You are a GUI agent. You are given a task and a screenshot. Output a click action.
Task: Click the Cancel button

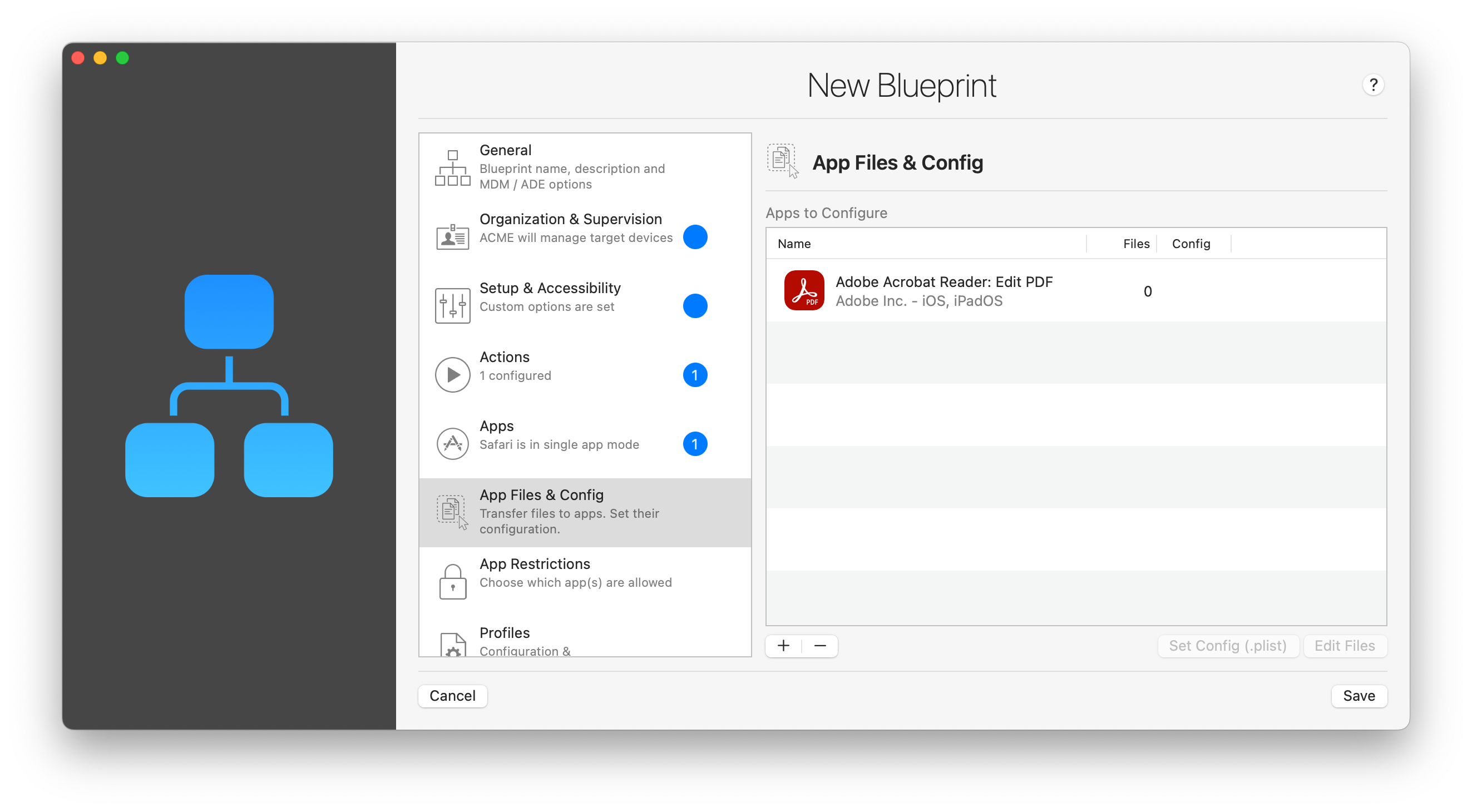(x=452, y=695)
